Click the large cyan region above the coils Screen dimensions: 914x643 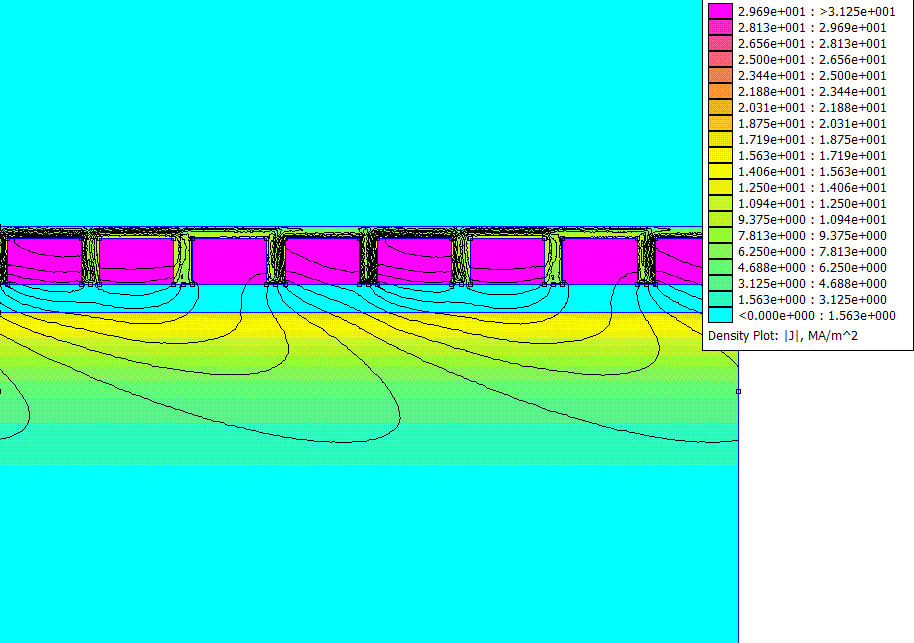(x=350, y=110)
